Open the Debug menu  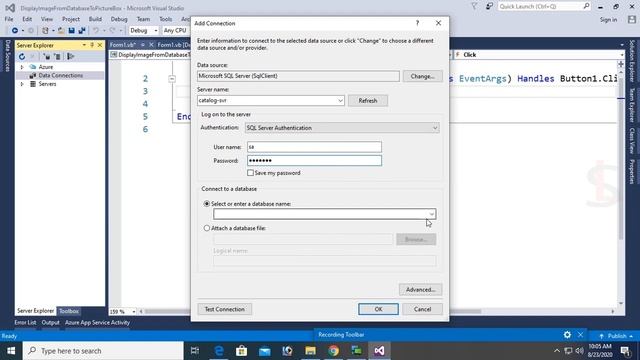tap(119, 19)
